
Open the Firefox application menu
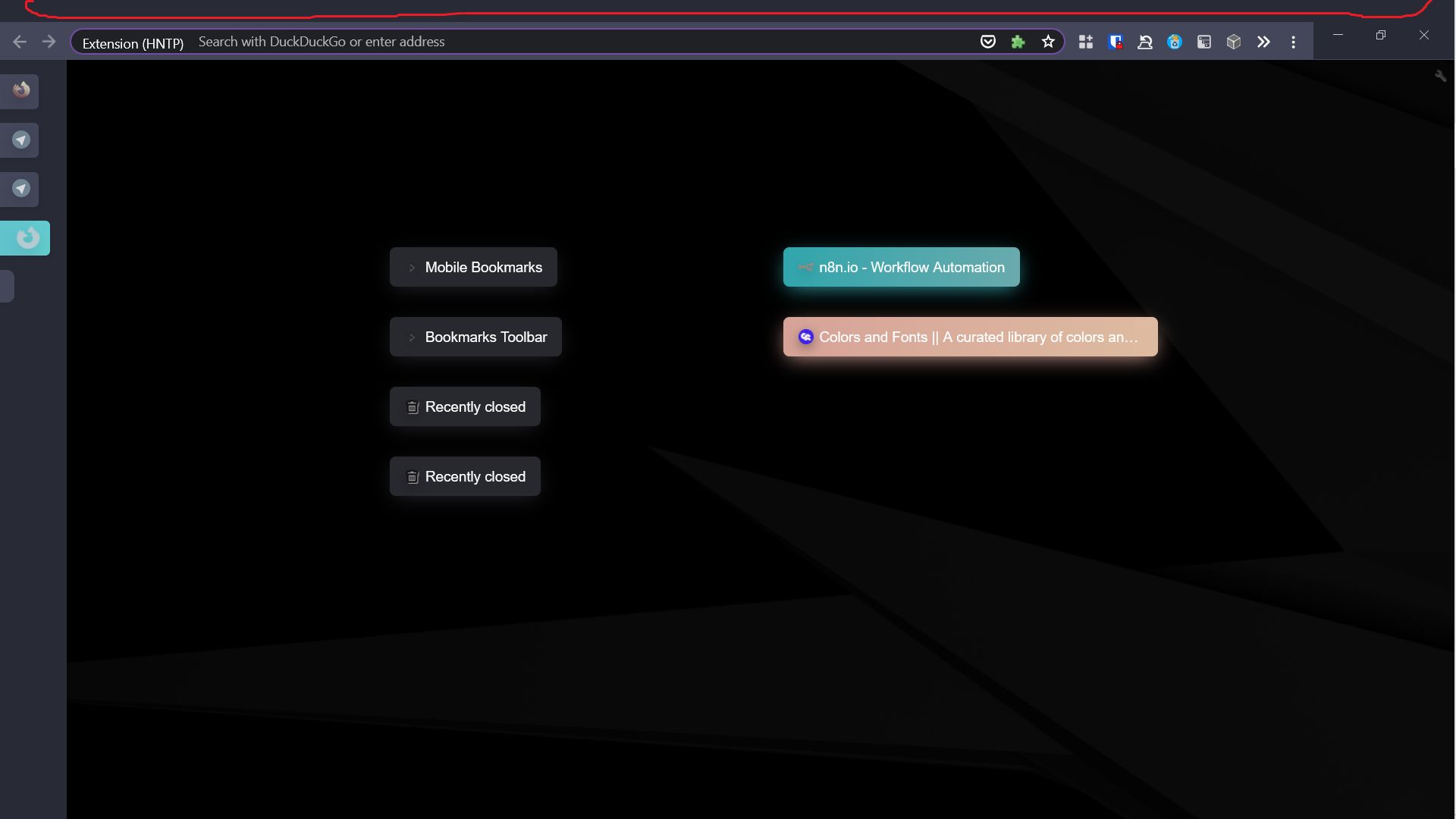coord(1293,42)
